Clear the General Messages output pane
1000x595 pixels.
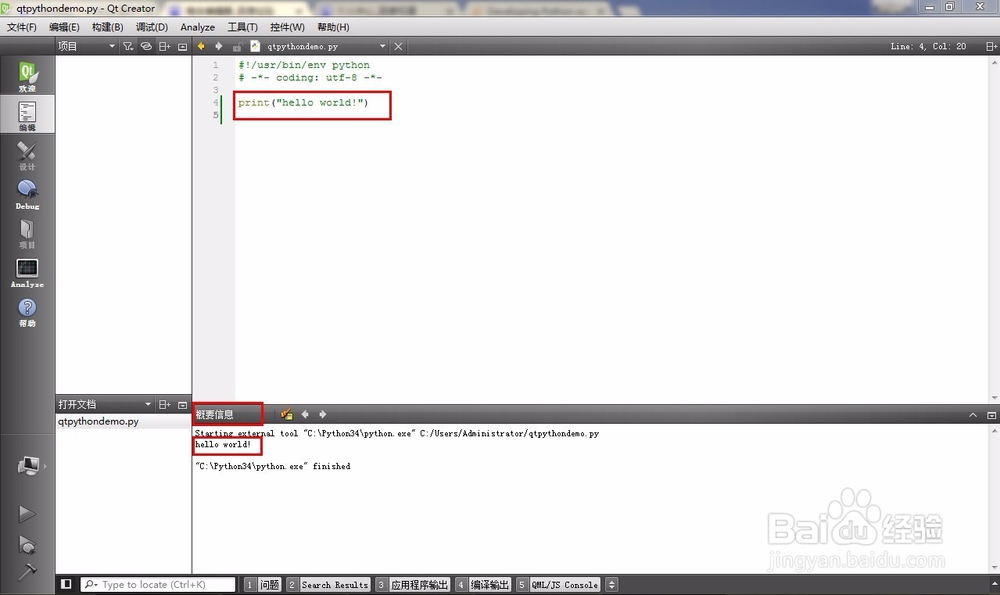[286, 414]
